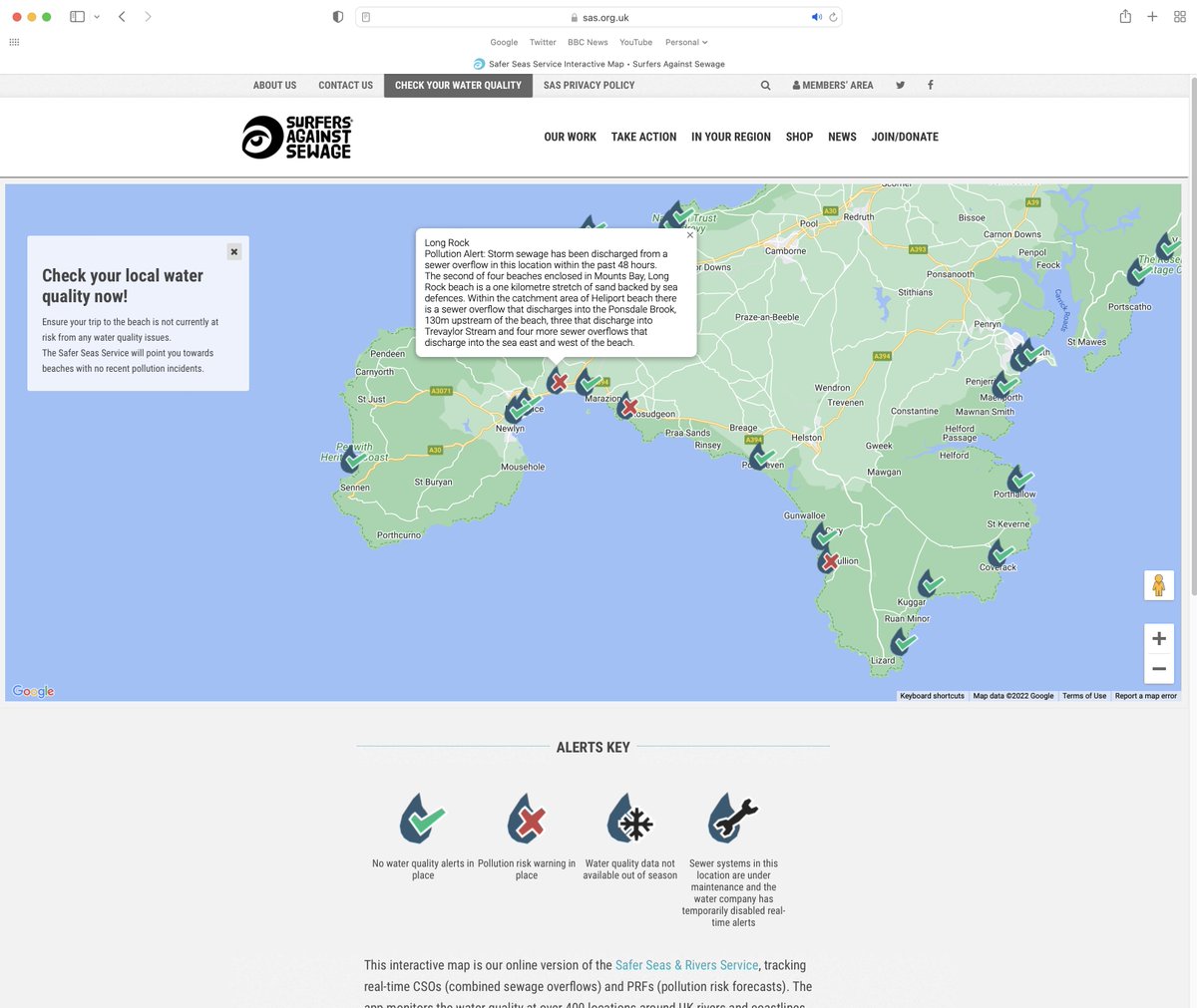1197x1008 pixels.
Task: Open the YouTube bookmark
Action: [x=635, y=42]
